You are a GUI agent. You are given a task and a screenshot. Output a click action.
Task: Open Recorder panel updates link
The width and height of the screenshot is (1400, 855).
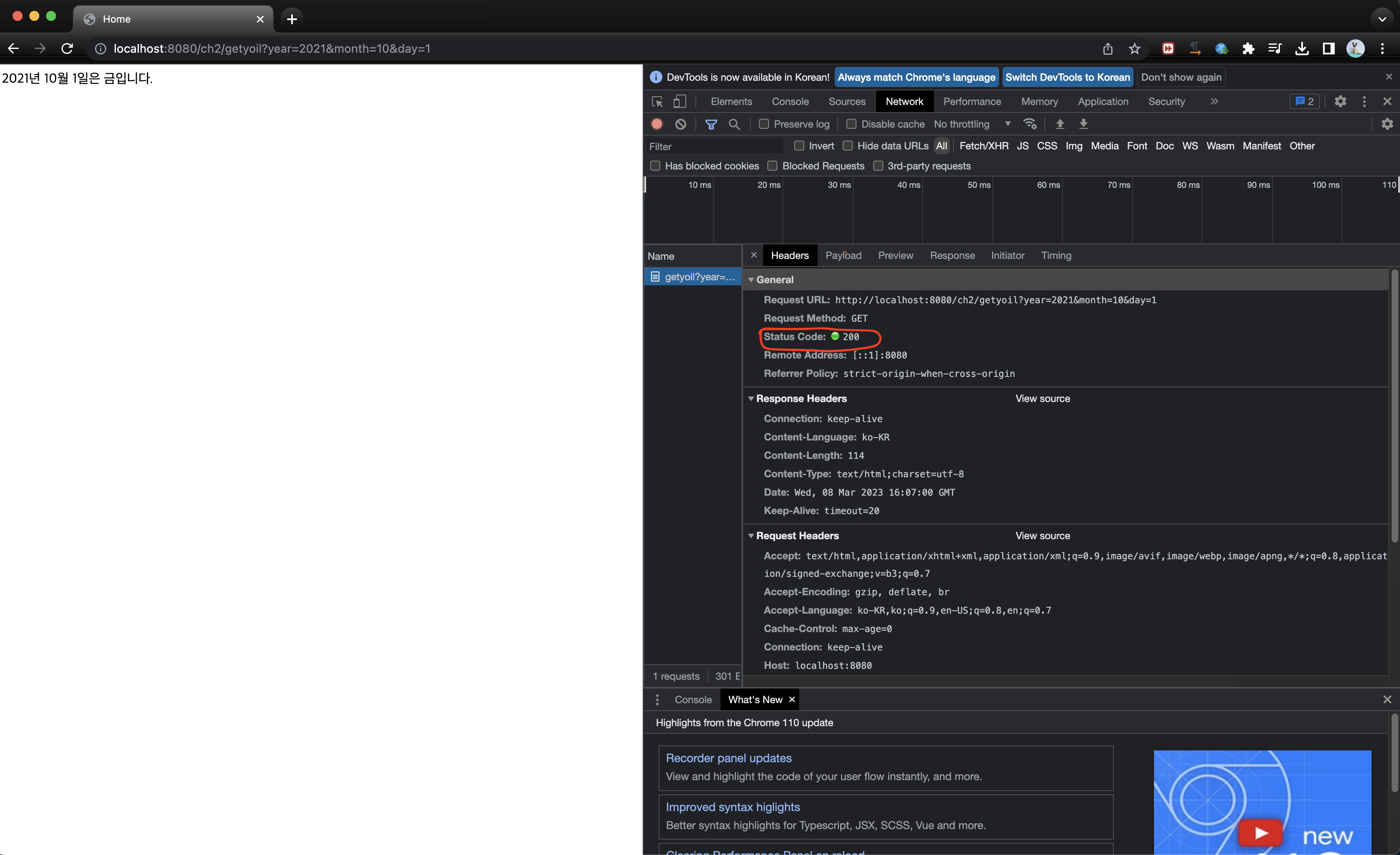pos(728,758)
